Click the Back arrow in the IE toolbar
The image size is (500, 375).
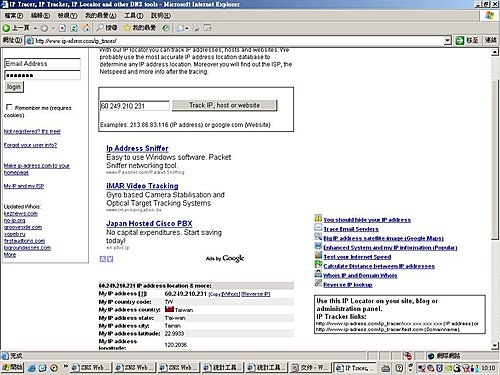[x=6, y=28]
